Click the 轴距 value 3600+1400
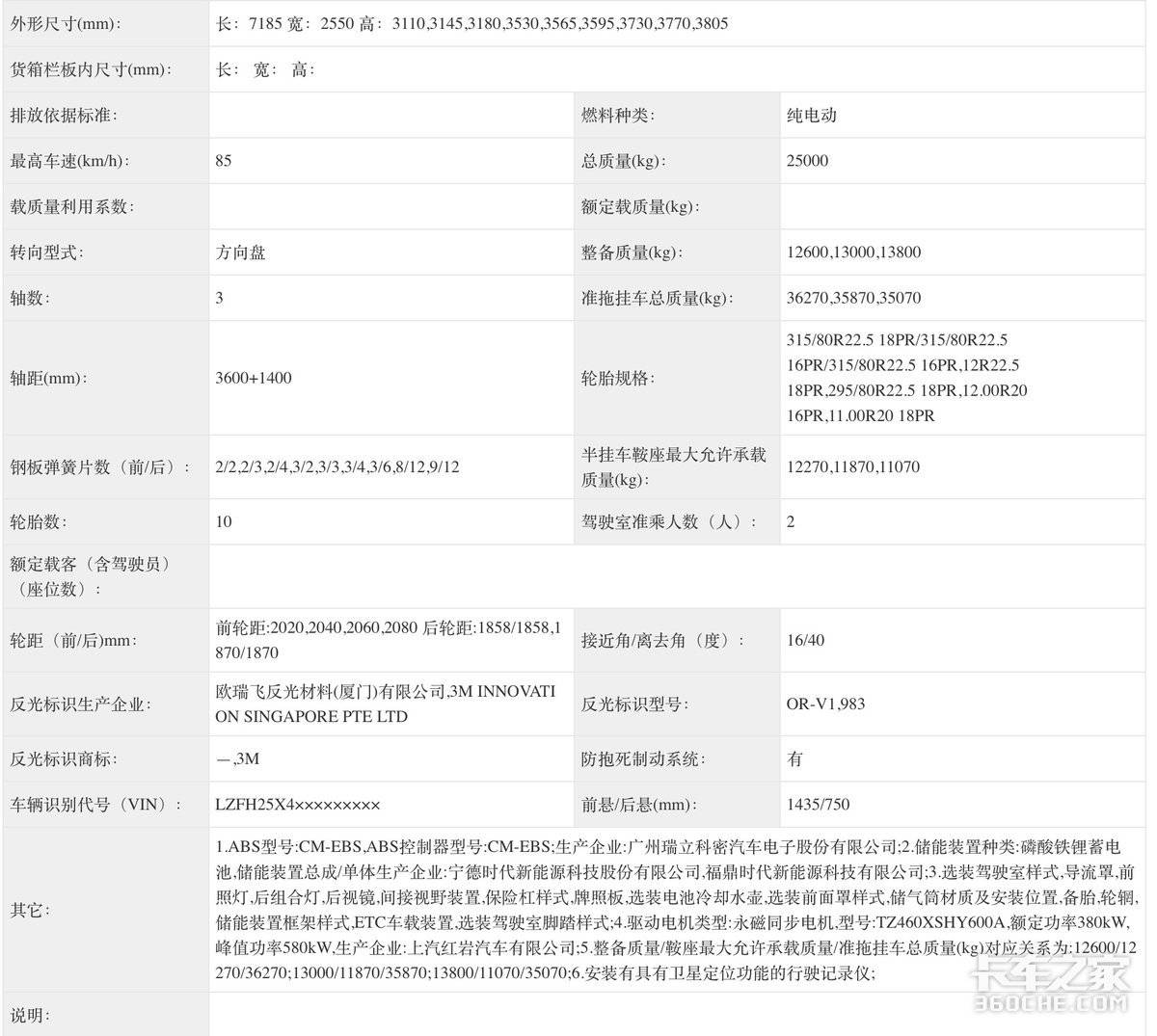This screenshot has width=1157, height=1036. [253, 378]
